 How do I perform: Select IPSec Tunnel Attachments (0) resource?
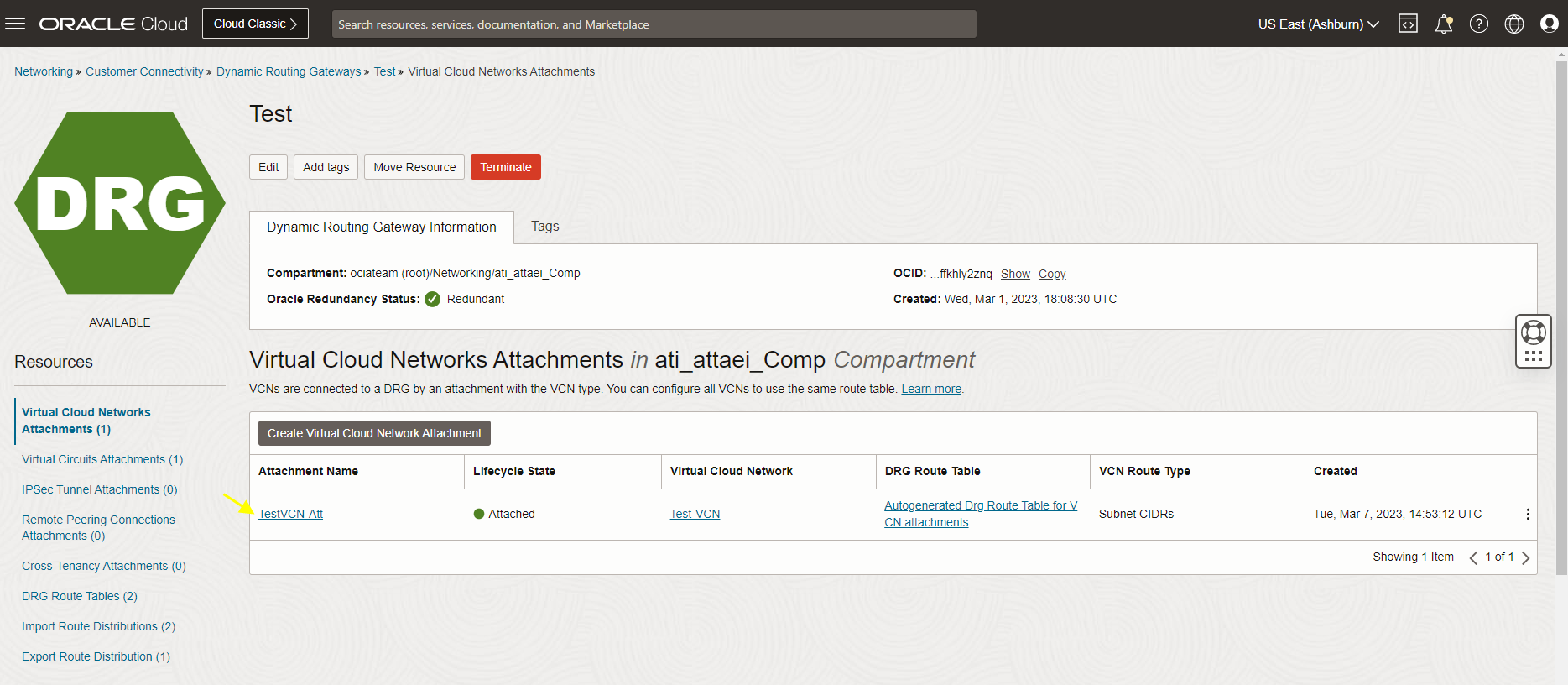click(100, 489)
